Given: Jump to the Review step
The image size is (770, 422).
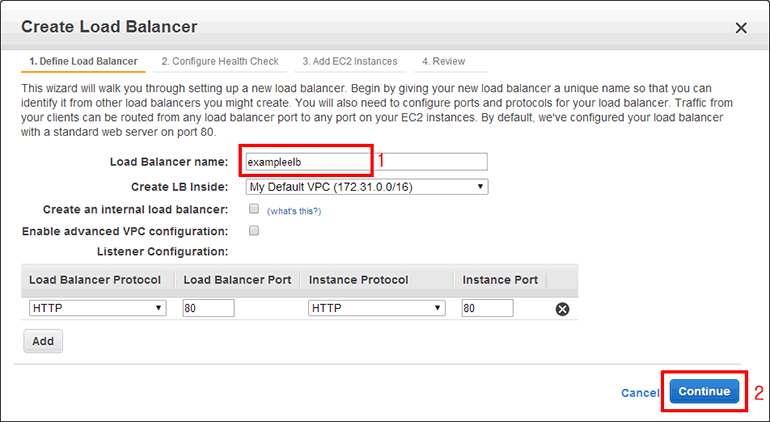Looking at the screenshot, I should (443, 62).
